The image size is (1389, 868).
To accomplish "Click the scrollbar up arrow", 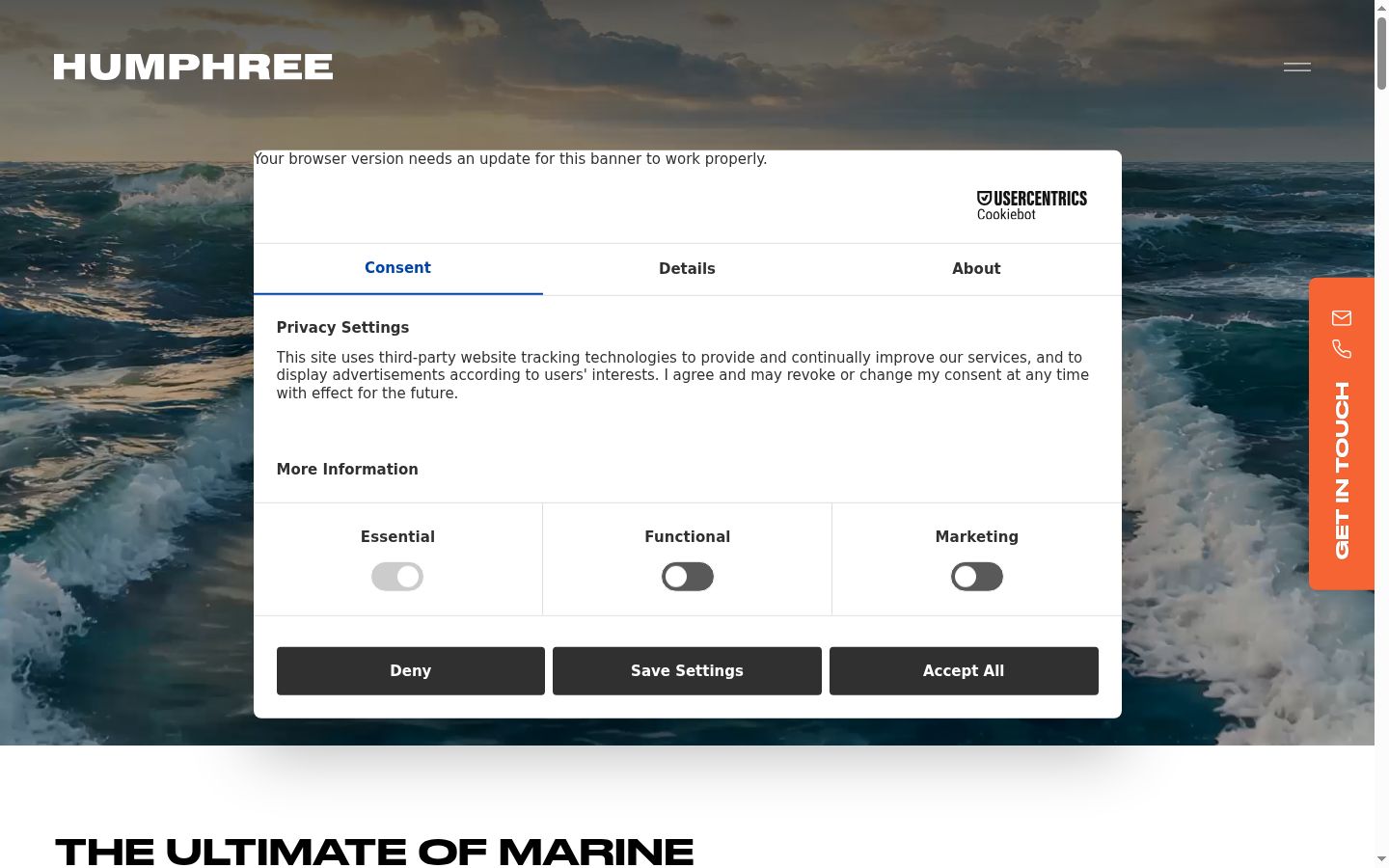I will (x=1381, y=8).
